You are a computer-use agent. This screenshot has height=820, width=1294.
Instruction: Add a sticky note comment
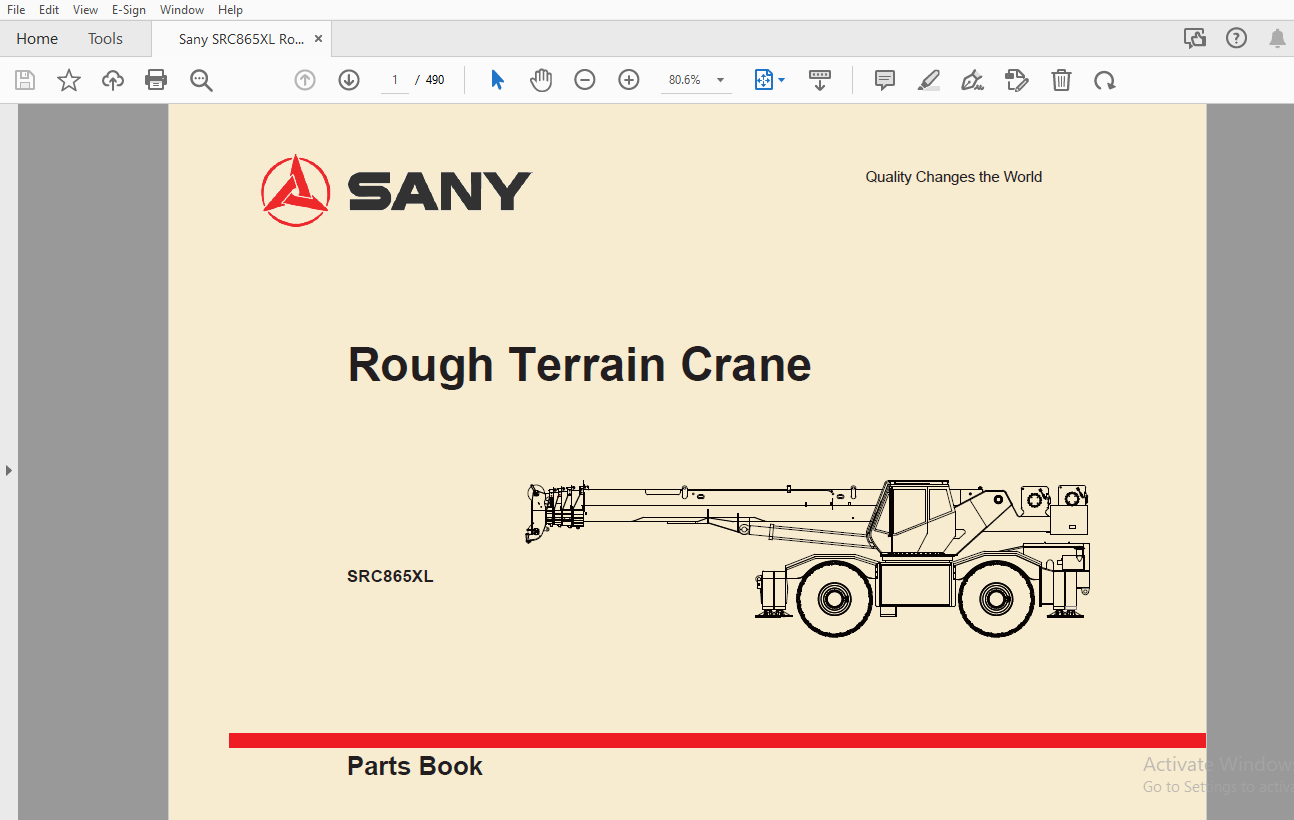pyautogui.click(x=885, y=80)
